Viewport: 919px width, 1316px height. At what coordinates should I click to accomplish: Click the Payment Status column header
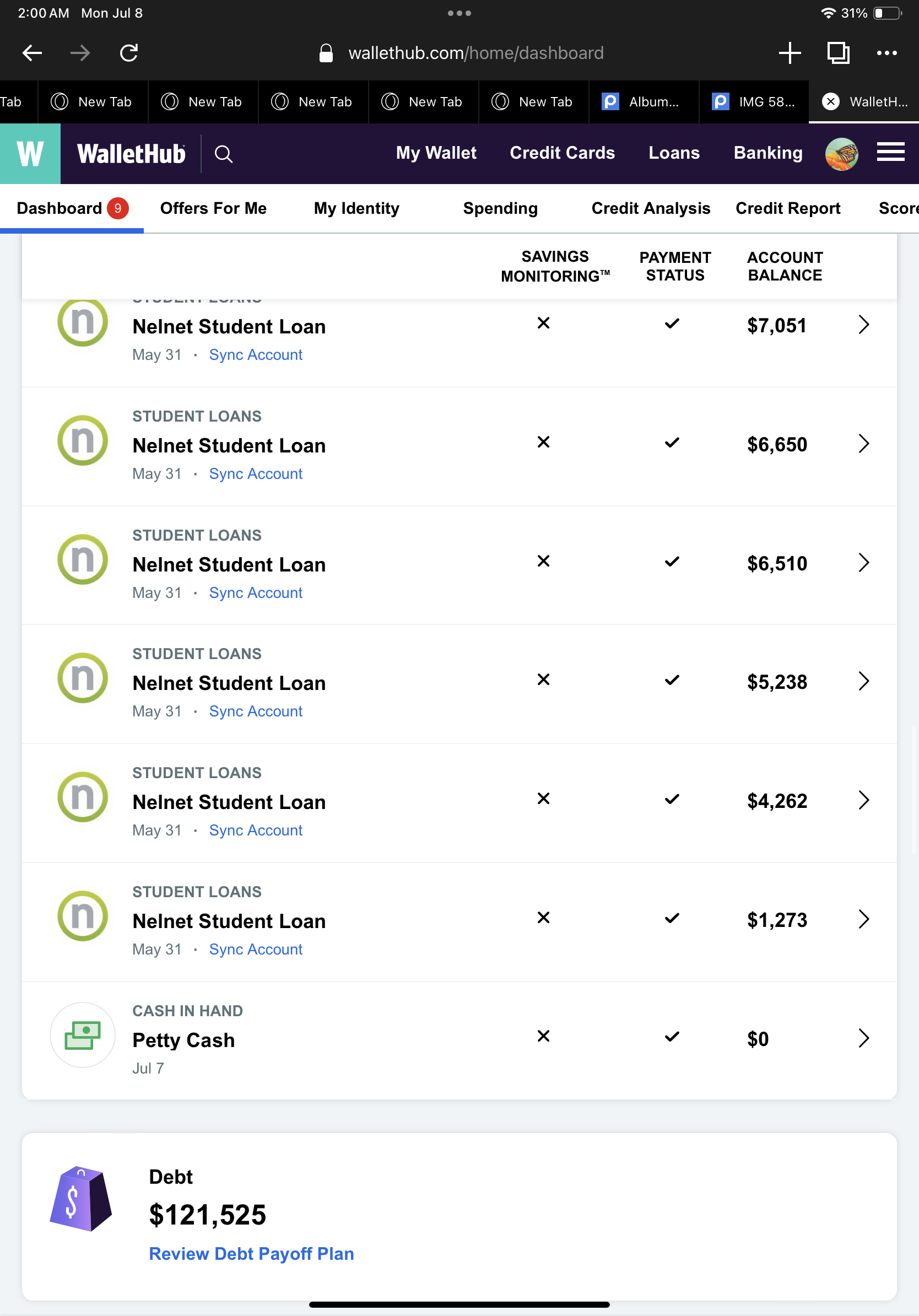[x=675, y=266]
